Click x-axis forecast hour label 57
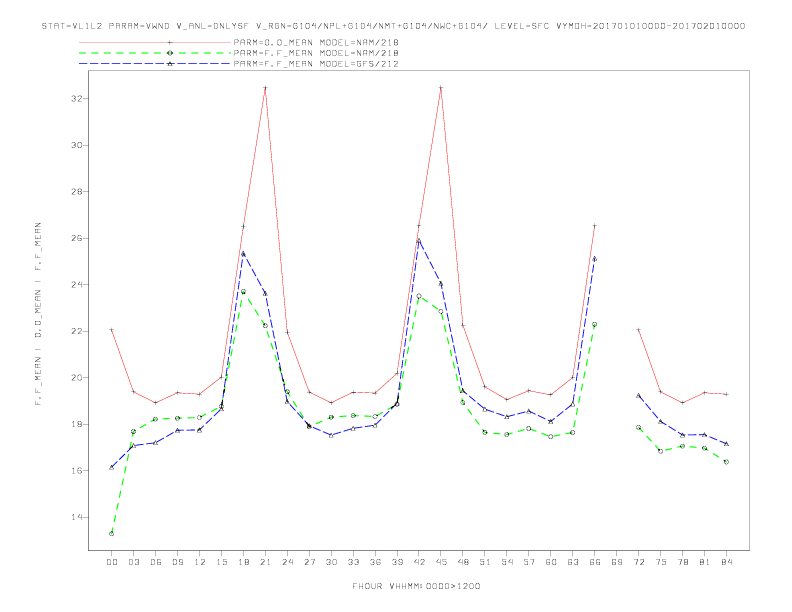Image resolution: width=792 pixels, height=612 pixels. tap(529, 562)
